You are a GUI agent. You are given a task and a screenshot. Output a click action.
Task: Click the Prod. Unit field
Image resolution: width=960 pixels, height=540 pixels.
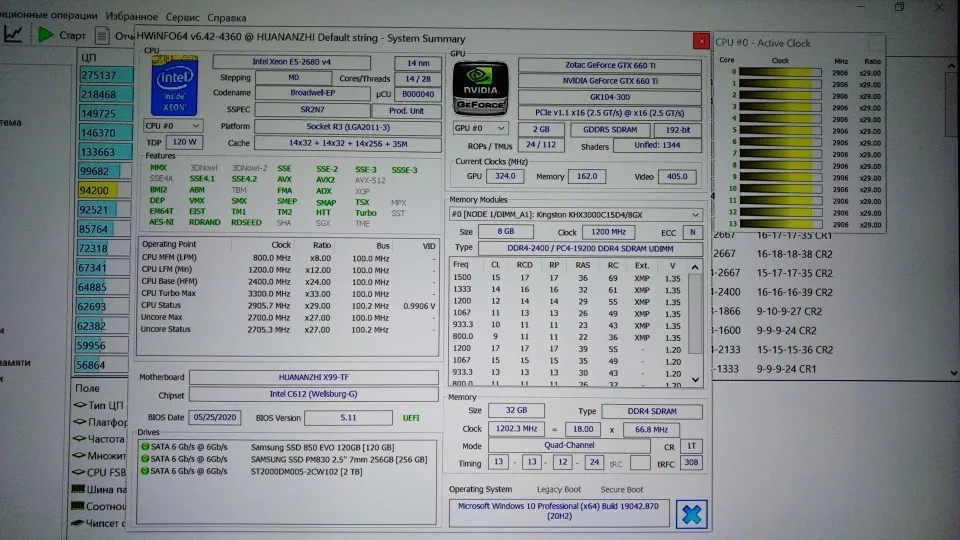(407, 111)
